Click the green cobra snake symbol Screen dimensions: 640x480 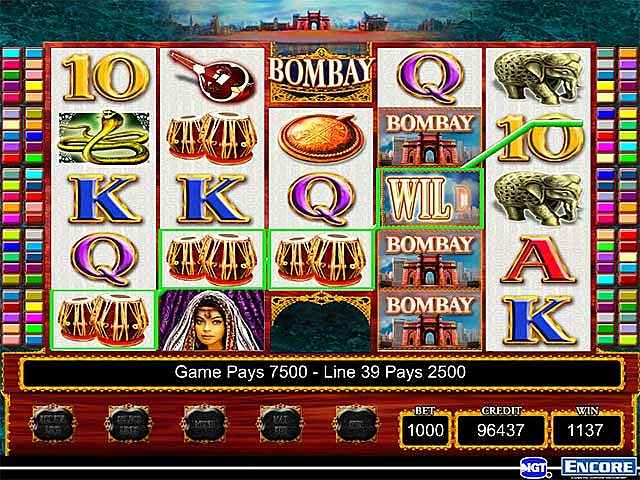point(104,138)
